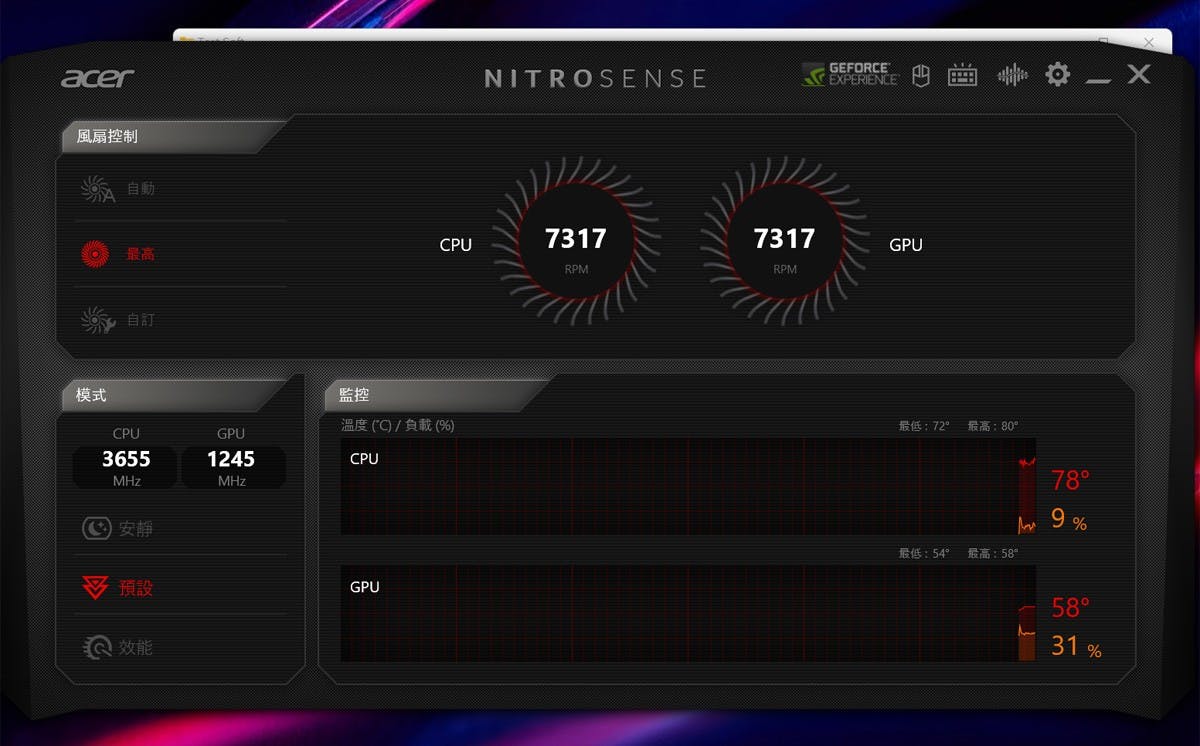Click the CPU fan RPM dial
The height and width of the screenshot is (746, 1200).
click(576, 244)
